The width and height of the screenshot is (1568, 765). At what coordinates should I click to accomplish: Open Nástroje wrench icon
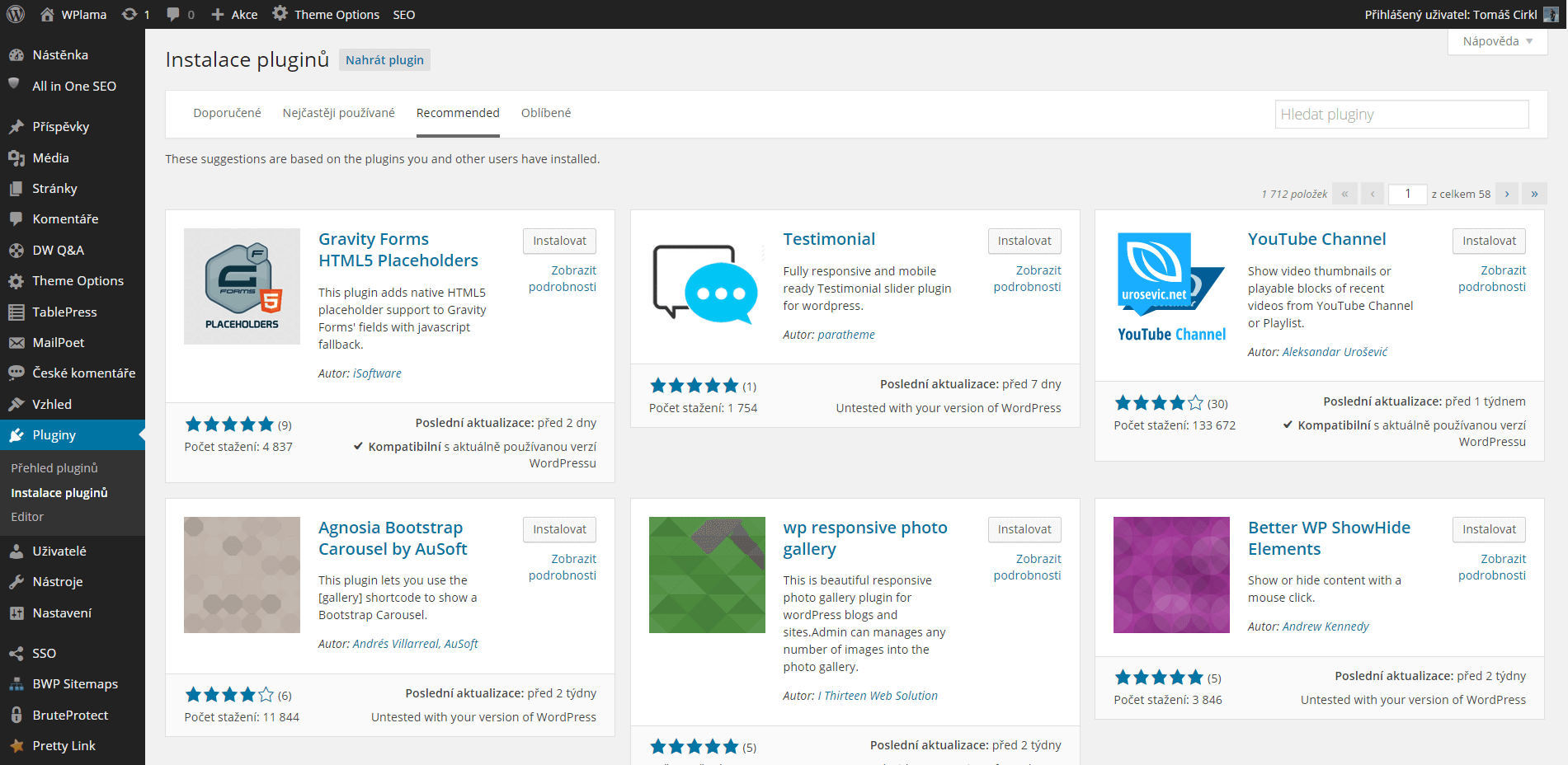click(16, 581)
